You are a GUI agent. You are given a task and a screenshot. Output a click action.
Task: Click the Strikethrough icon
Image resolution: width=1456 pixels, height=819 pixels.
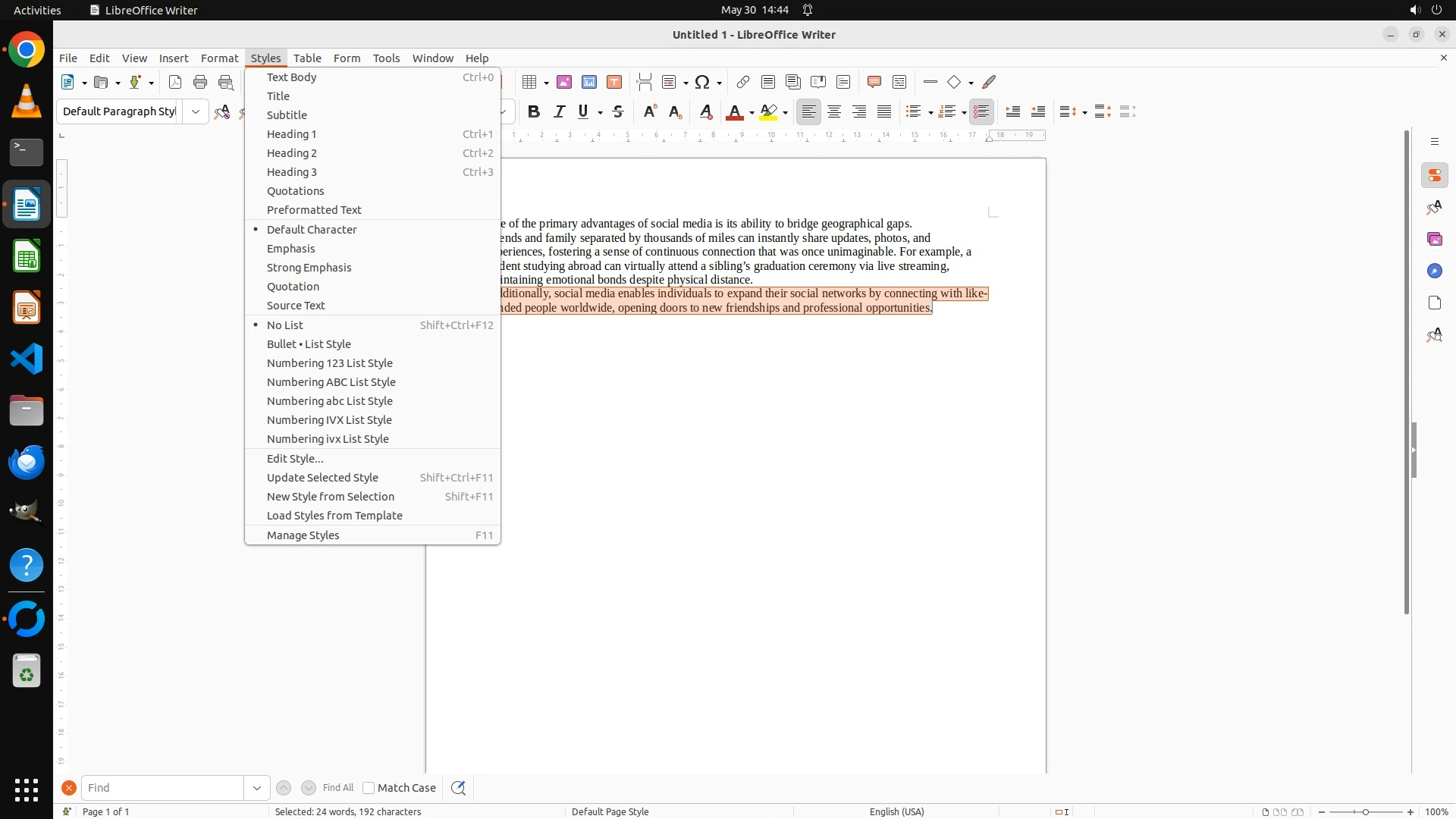(618, 111)
